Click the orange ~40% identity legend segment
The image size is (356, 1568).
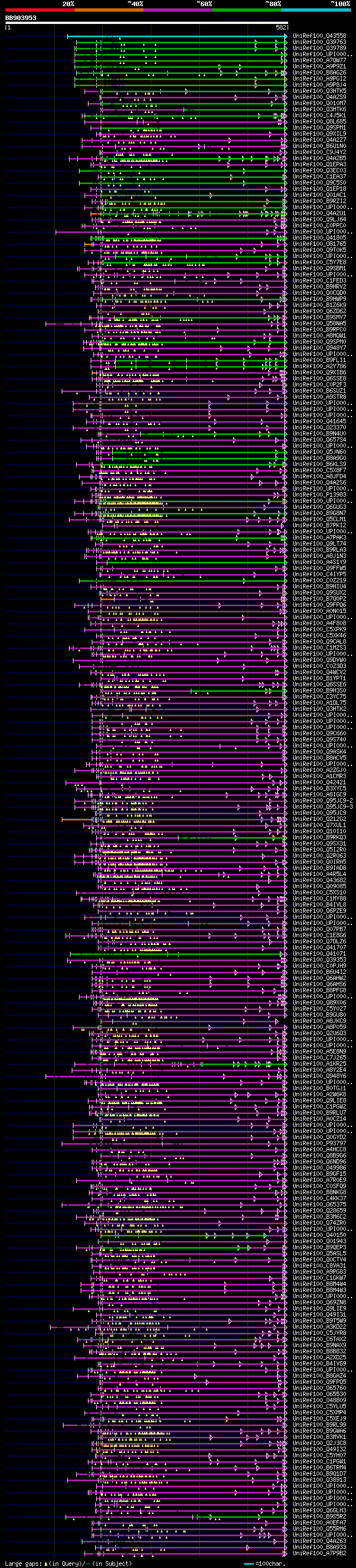pos(109,10)
